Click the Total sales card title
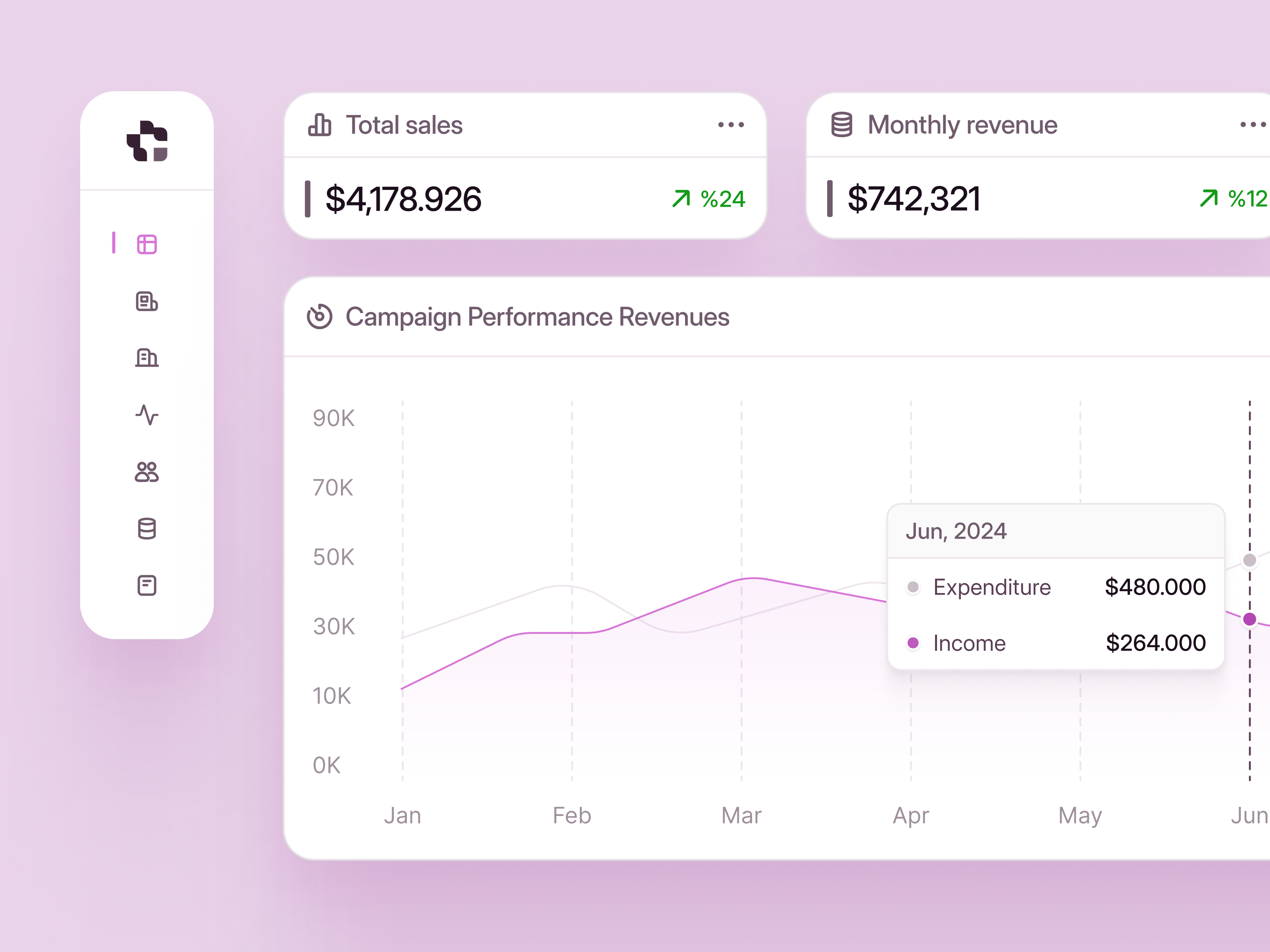 point(404,125)
